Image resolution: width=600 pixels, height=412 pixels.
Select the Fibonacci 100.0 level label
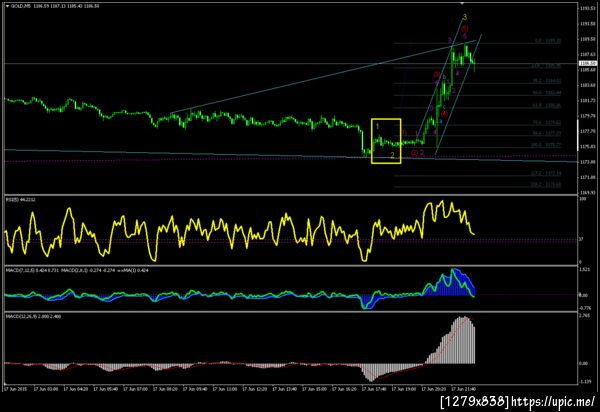point(546,145)
